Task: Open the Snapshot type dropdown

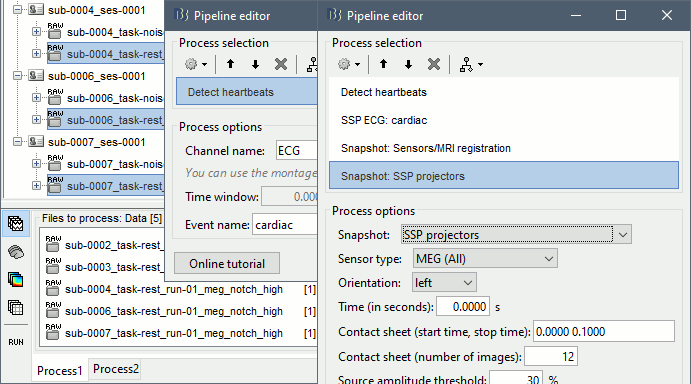Action: [516, 235]
